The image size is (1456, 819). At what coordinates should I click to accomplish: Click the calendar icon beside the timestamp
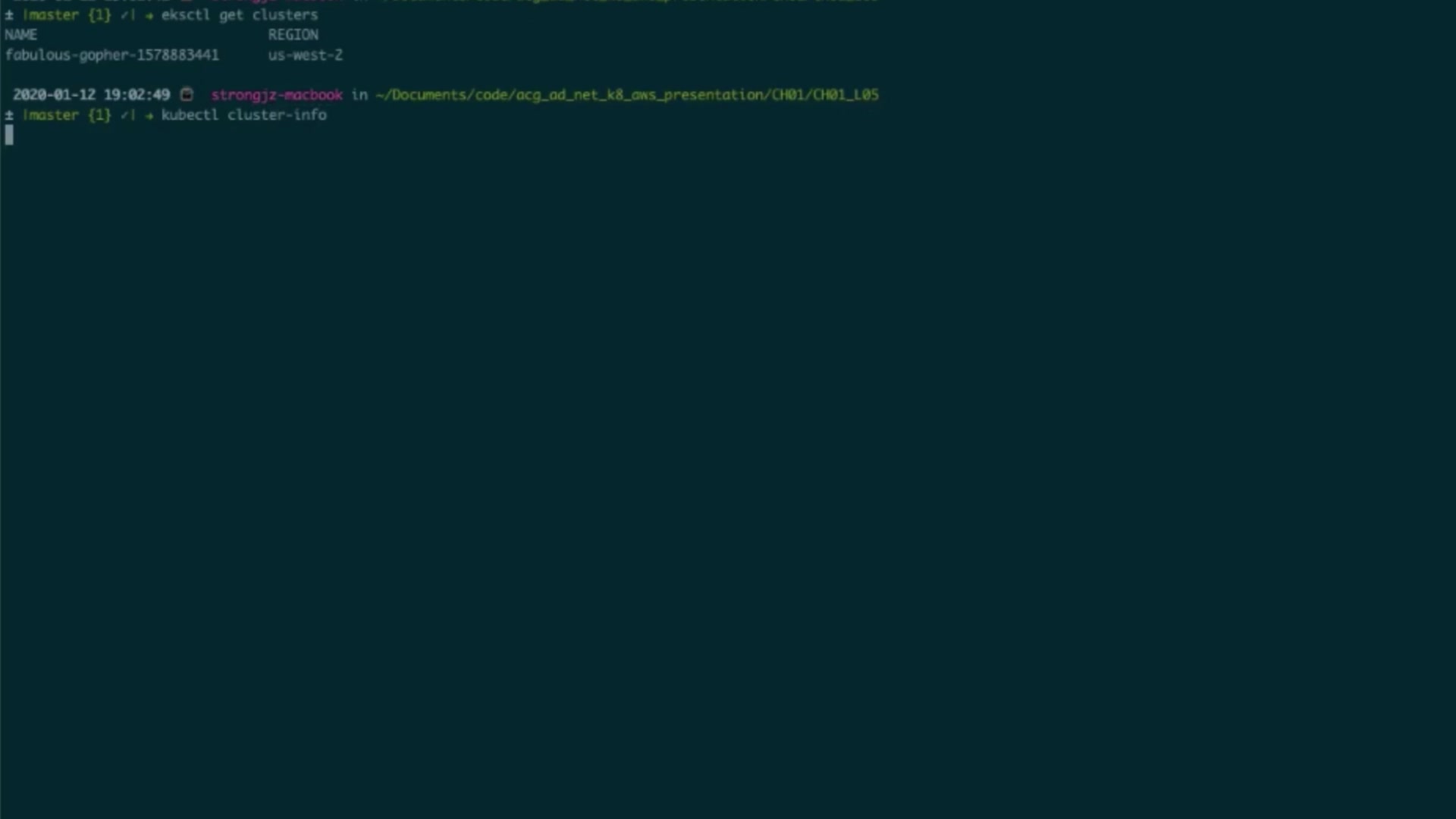(187, 95)
